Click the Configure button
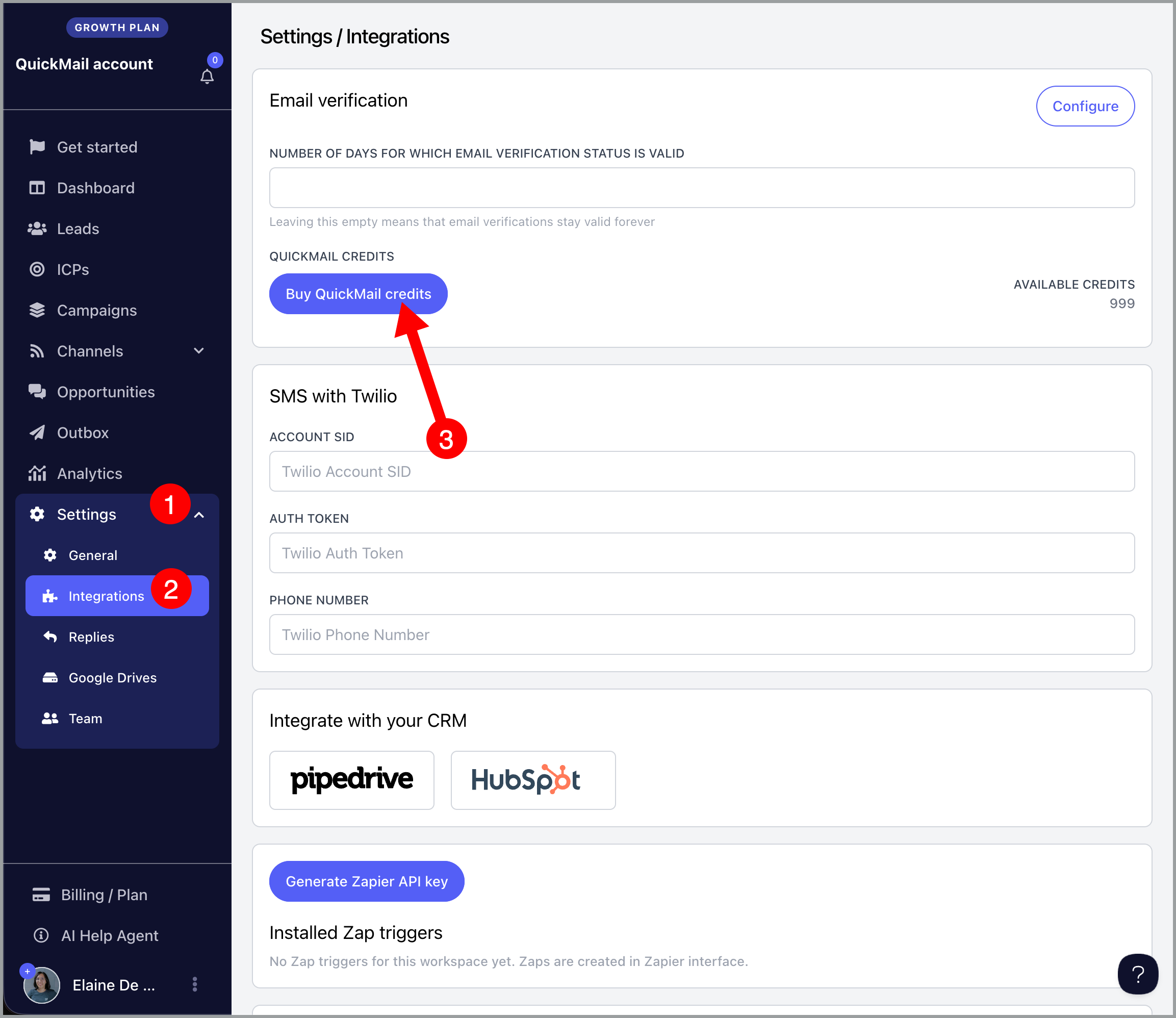1176x1018 pixels. coord(1086,106)
